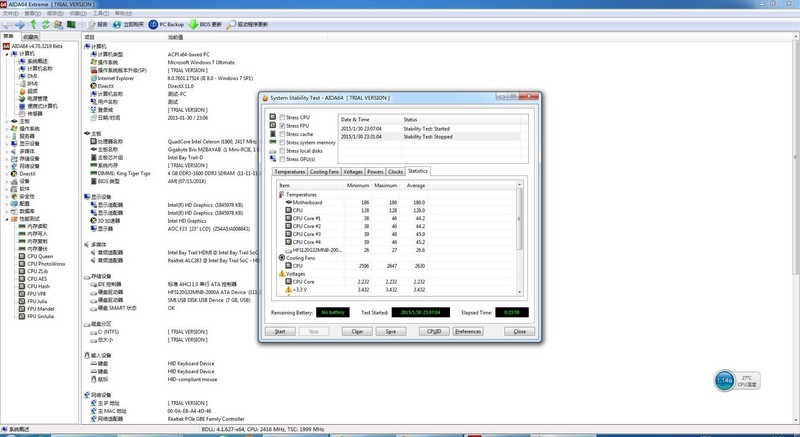Click the CPU Core #3 row in statistics

[398, 234]
